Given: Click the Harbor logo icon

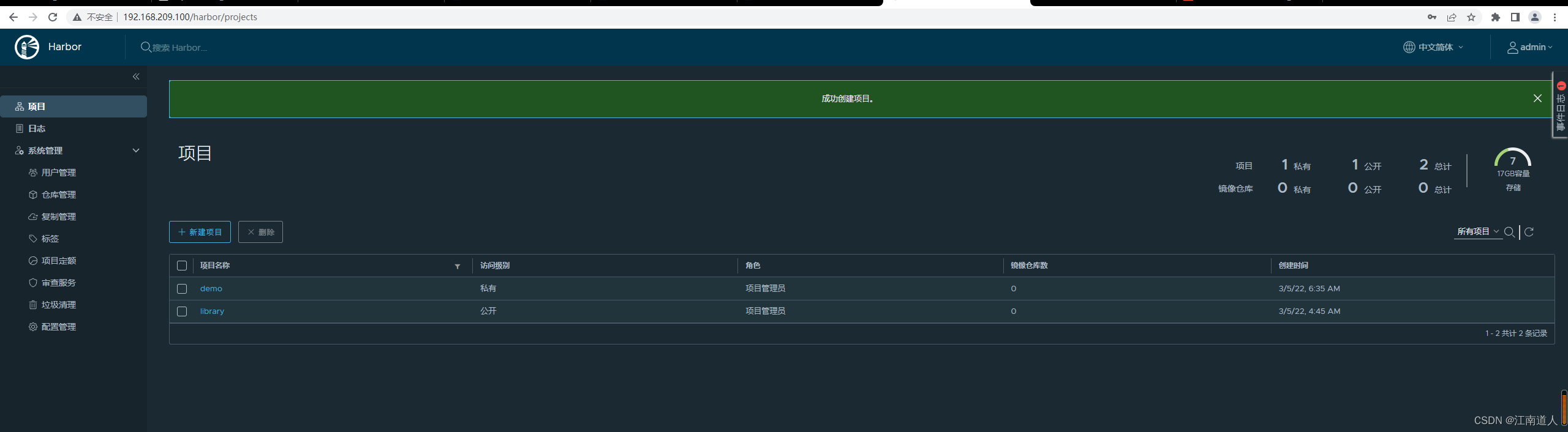Looking at the screenshot, I should point(27,47).
